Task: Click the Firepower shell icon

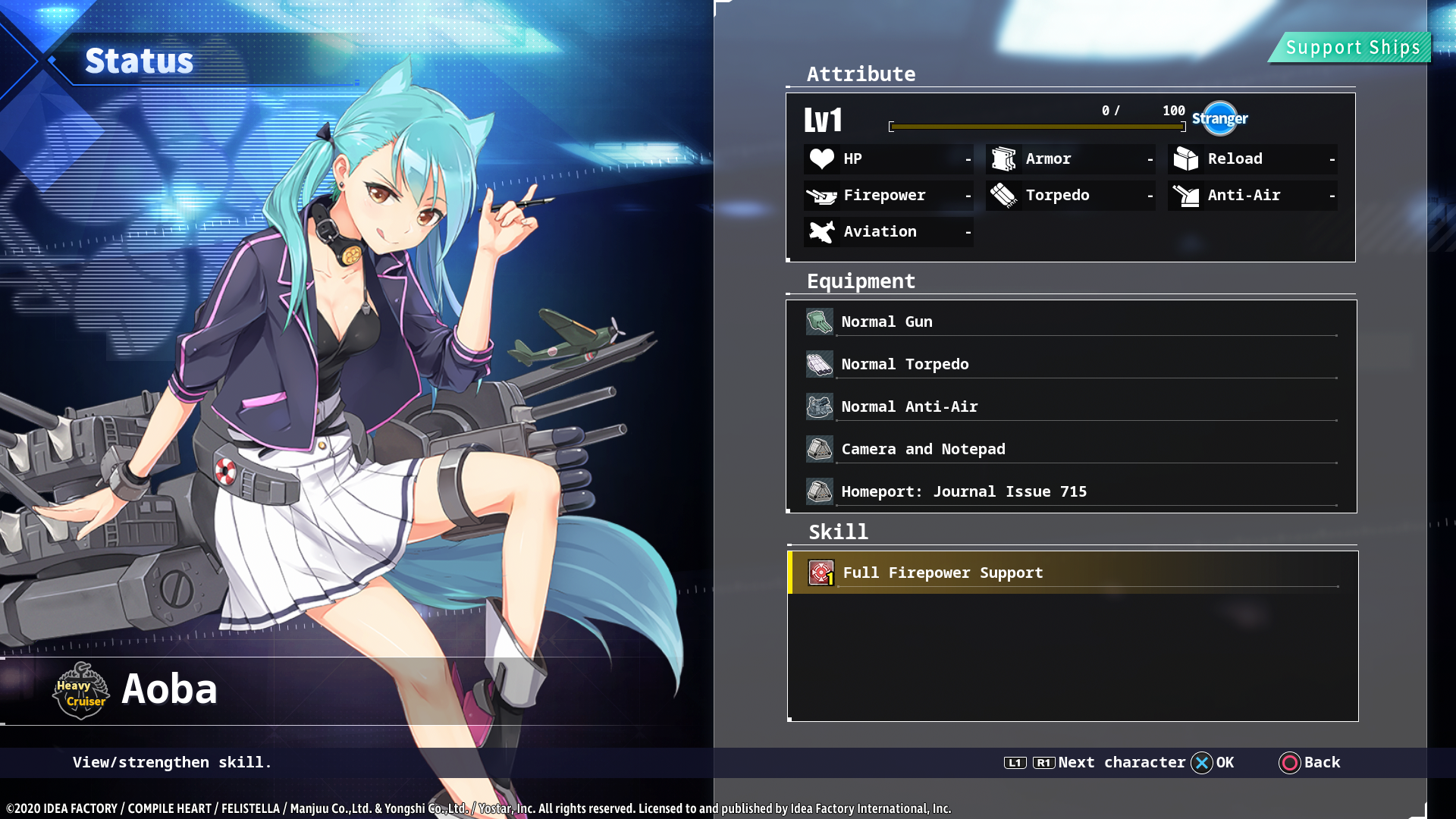Action: pyautogui.click(x=821, y=196)
